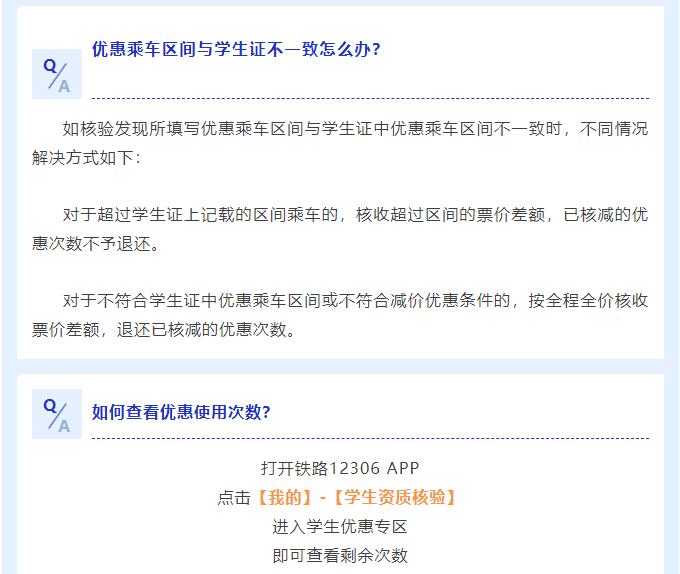Click the hyphen between 【我的】 and 【学生资质核验】
Screen dimensions: 680x574
(x=325, y=497)
